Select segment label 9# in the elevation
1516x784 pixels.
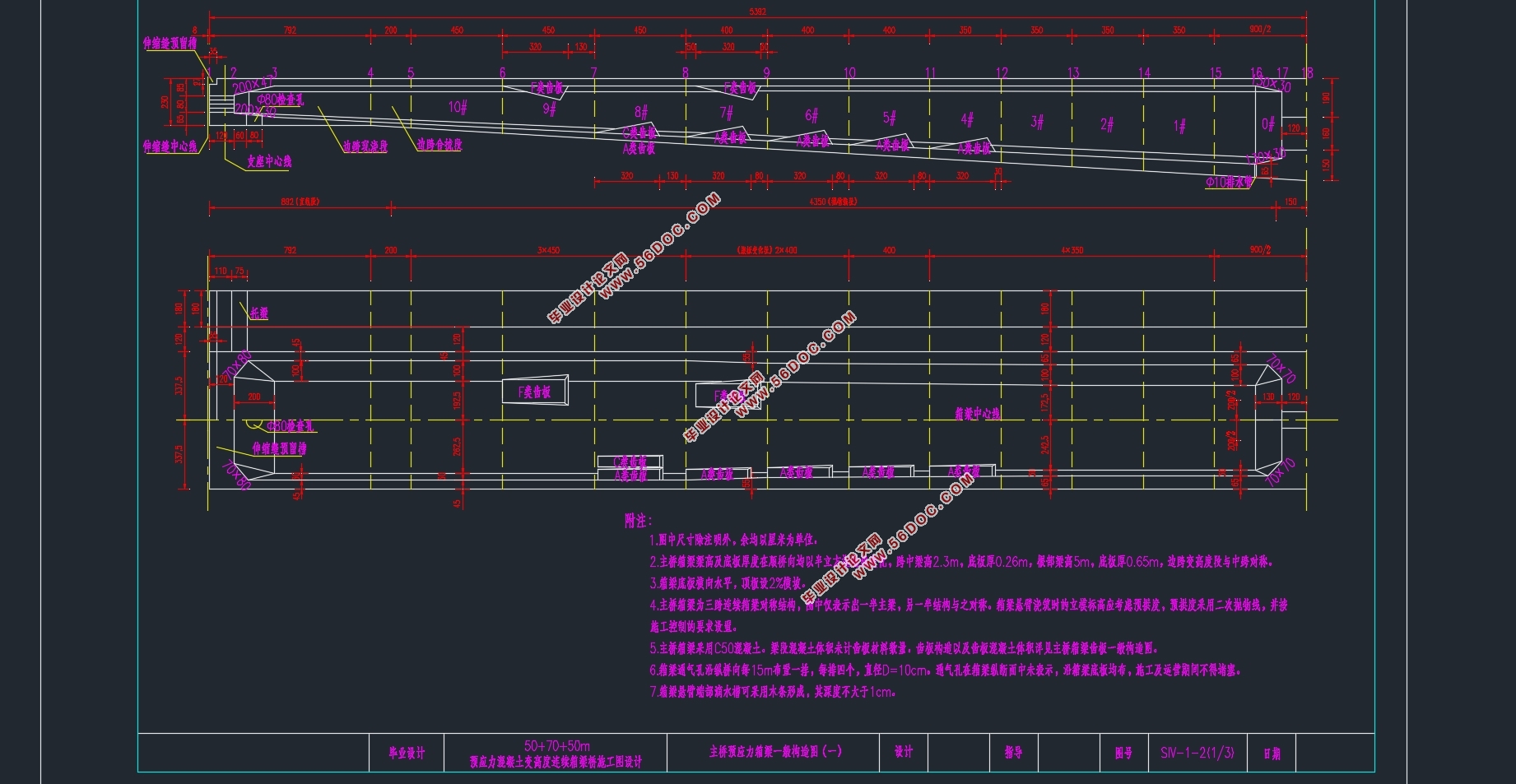pyautogui.click(x=549, y=109)
